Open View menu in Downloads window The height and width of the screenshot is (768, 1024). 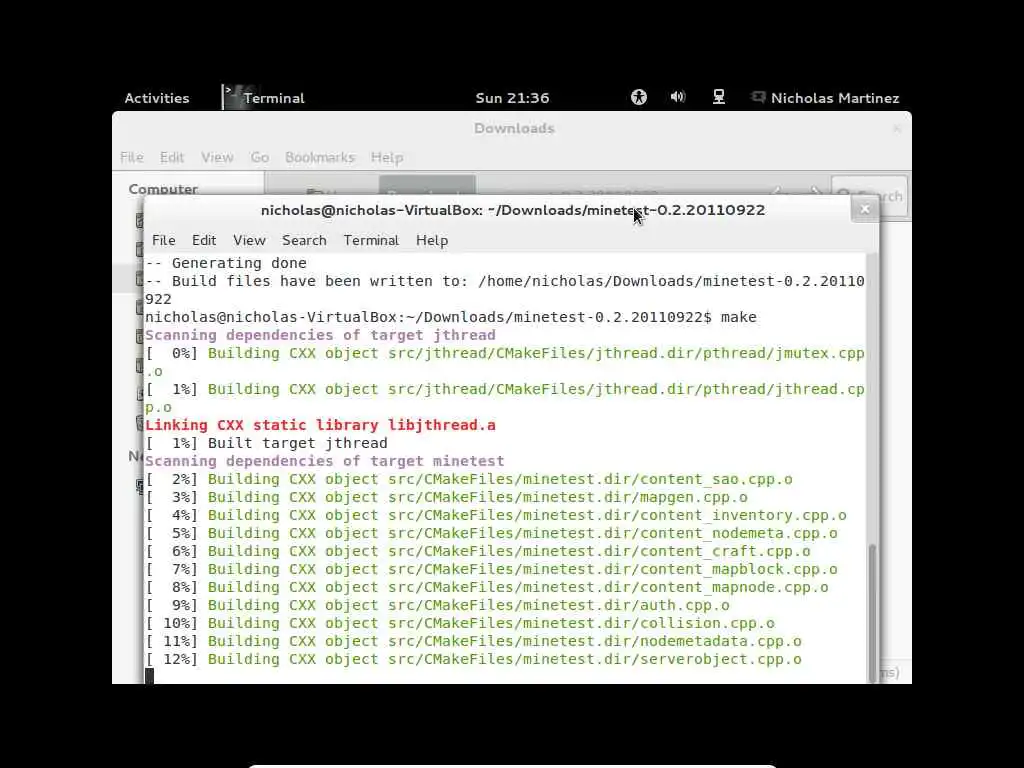click(x=217, y=157)
